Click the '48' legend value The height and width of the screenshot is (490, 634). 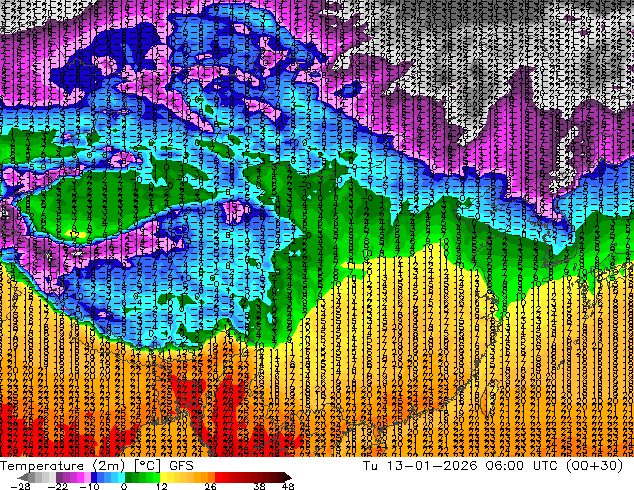[x=288, y=486]
